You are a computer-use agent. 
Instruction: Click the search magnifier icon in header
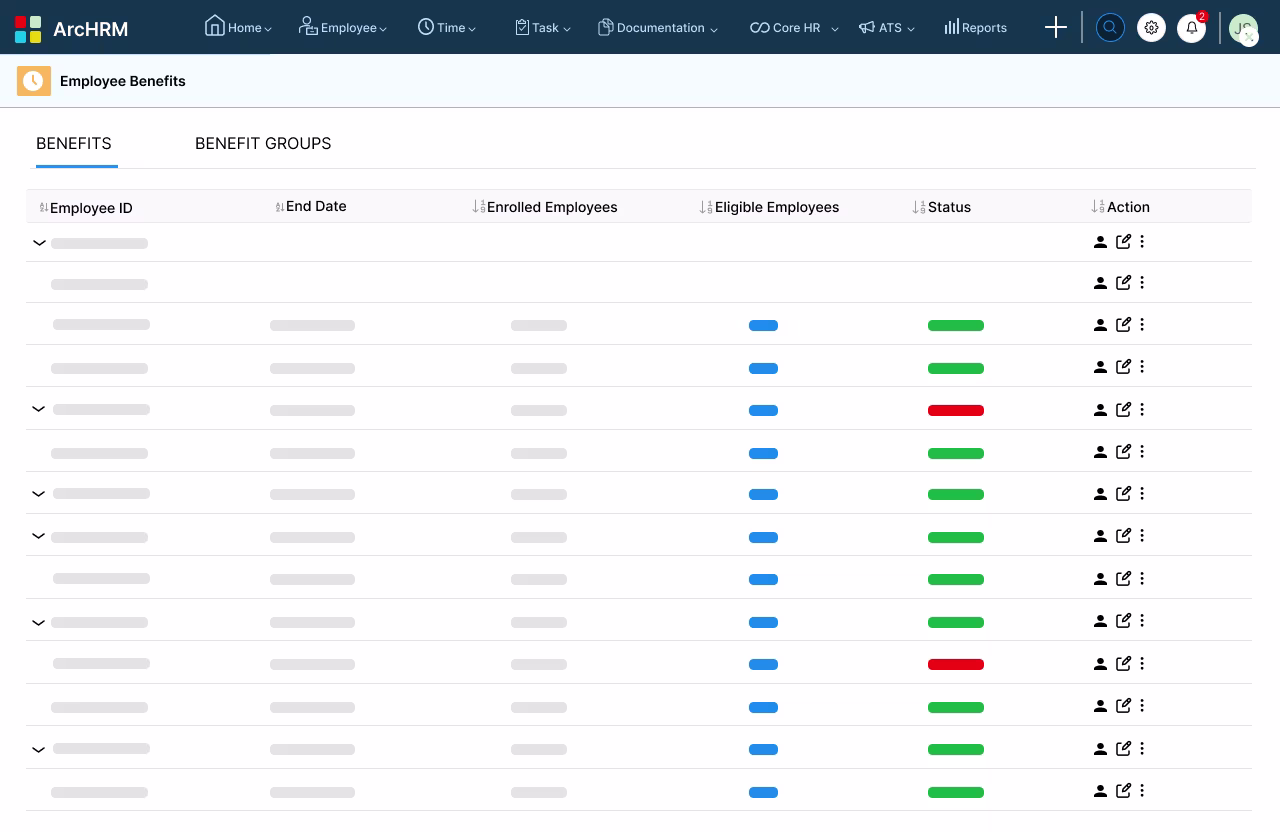(x=1110, y=28)
